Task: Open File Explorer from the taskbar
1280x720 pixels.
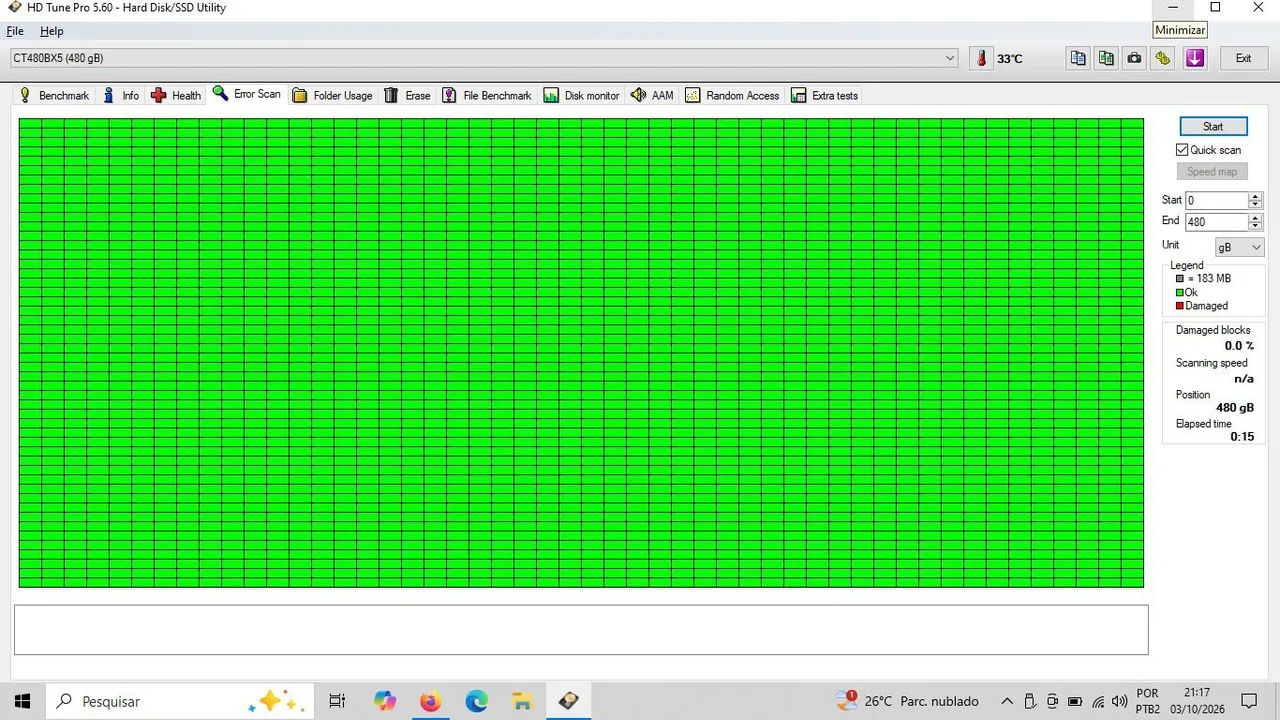Action: pyautogui.click(x=522, y=701)
